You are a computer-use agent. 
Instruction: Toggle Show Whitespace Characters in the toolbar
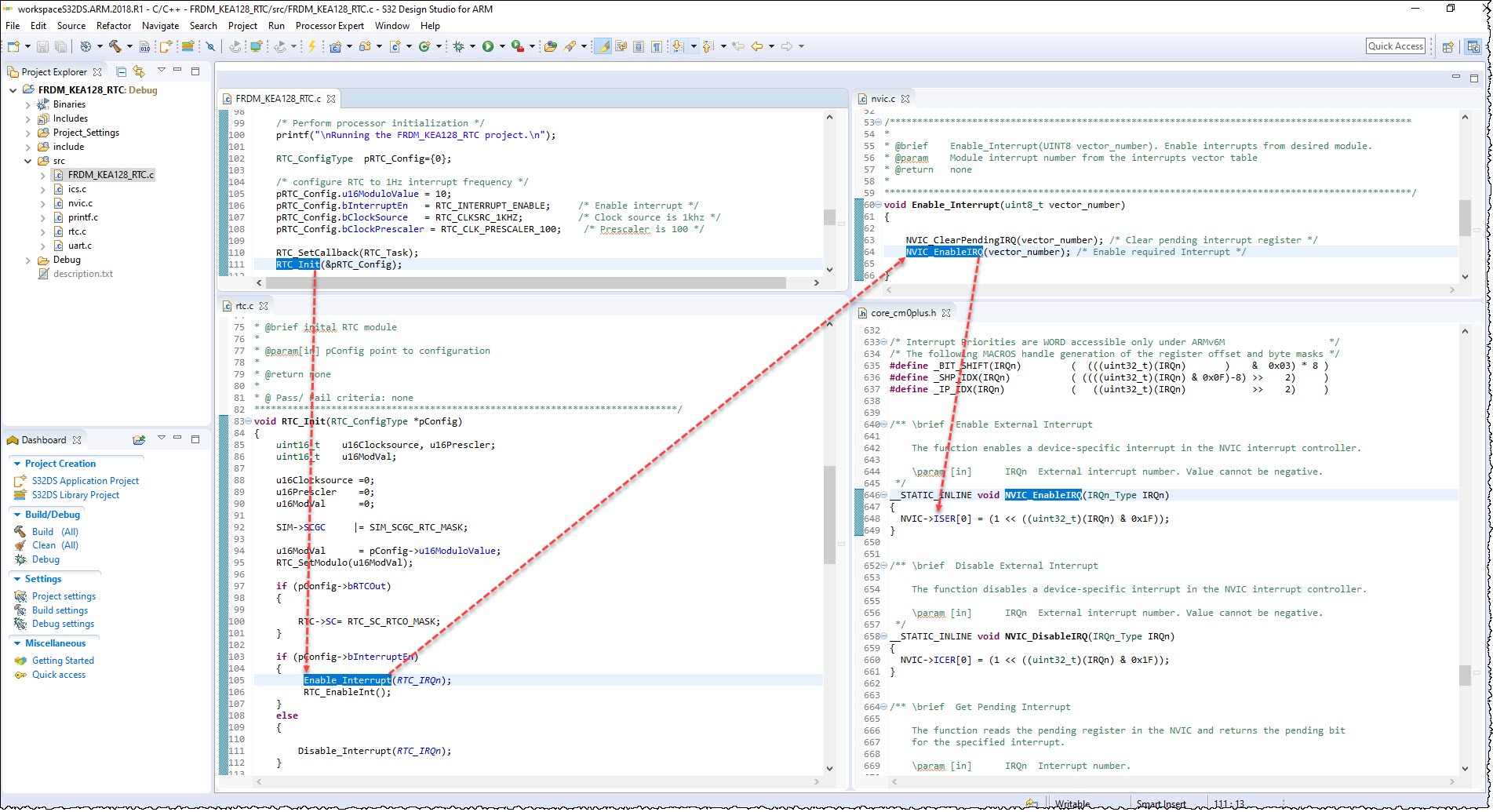click(657, 46)
